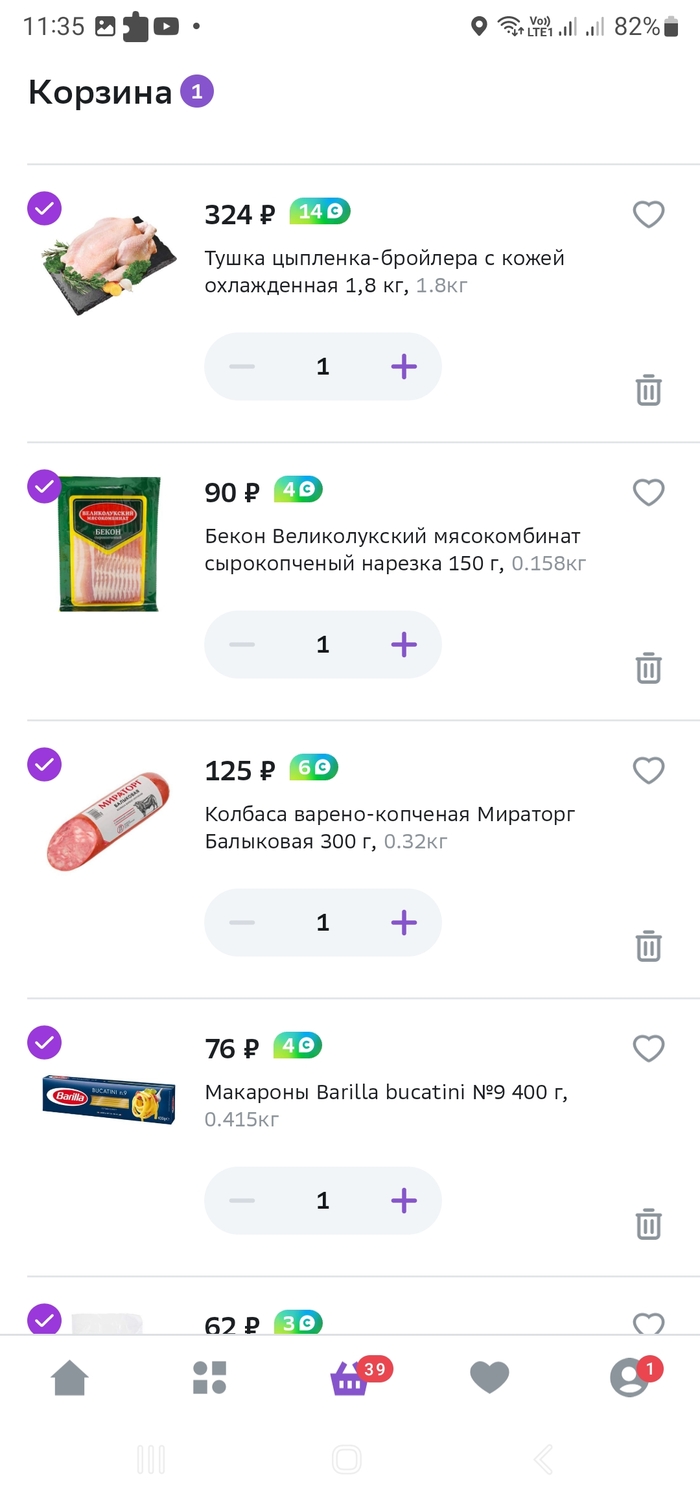700x1501 pixels.
Task: Favorite the Miratorg sausage item
Action: pyautogui.click(x=649, y=770)
